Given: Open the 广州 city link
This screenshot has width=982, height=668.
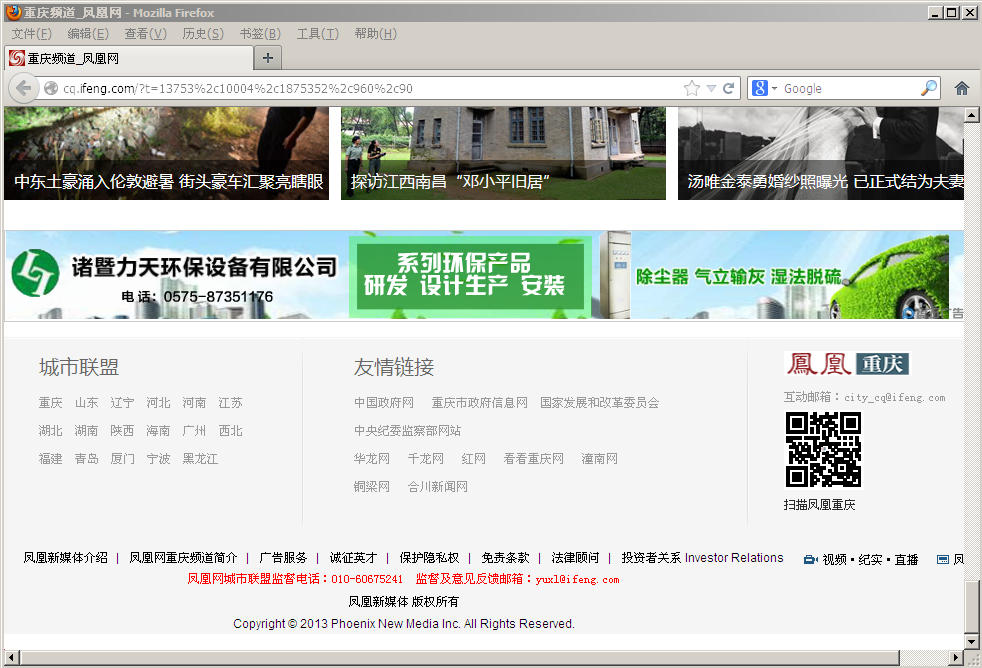Looking at the screenshot, I should click(194, 431).
